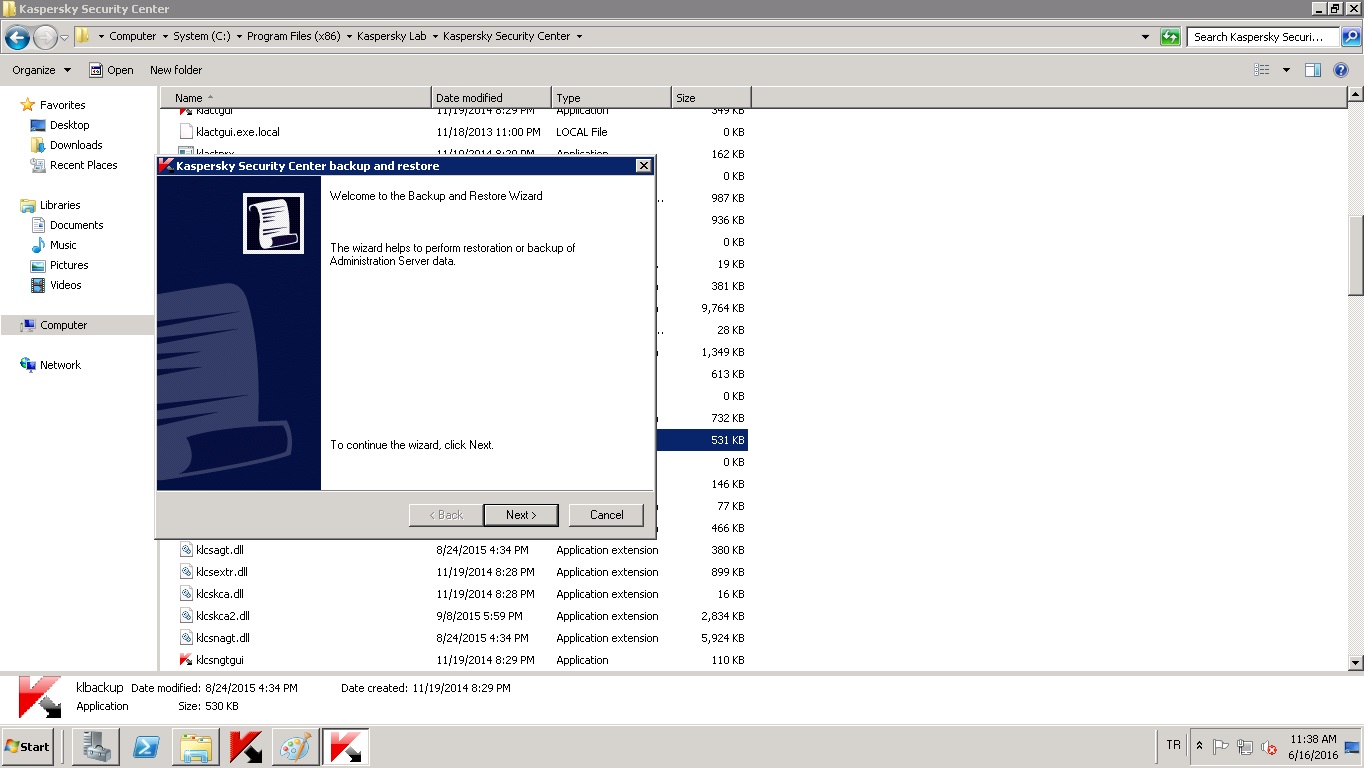This screenshot has height=768, width=1364.
Task: Open PowerShell from the taskbar
Action: pyautogui.click(x=147, y=747)
